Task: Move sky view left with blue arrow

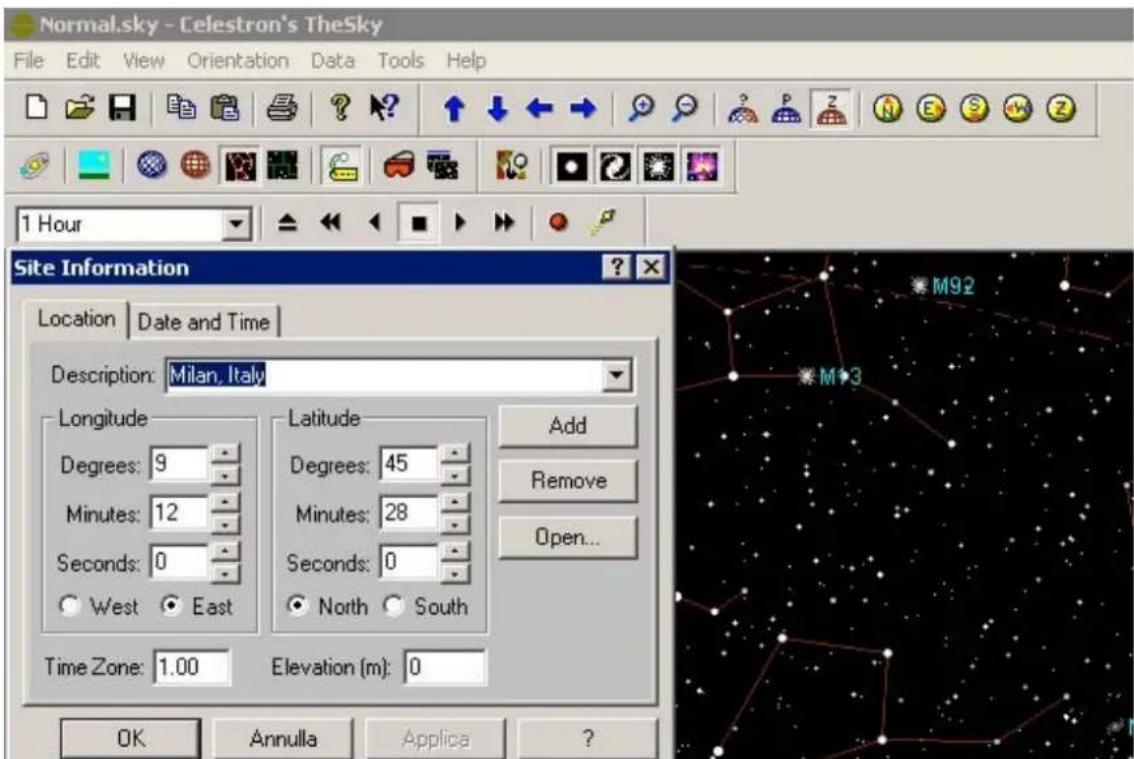Action: click(540, 109)
